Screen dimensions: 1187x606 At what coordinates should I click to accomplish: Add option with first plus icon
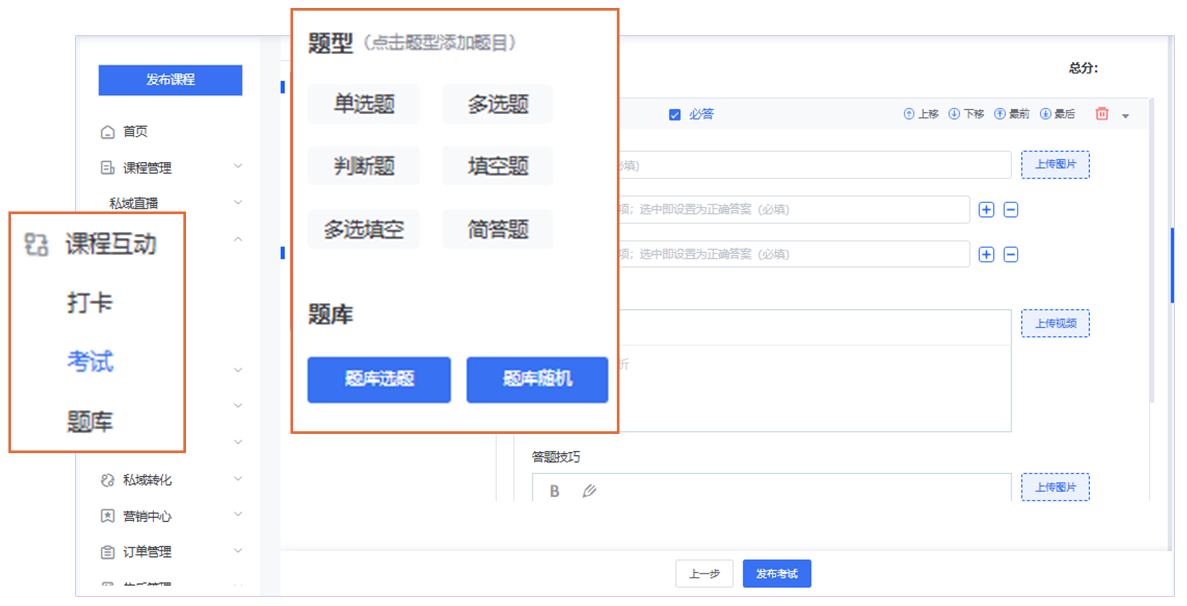click(x=986, y=210)
